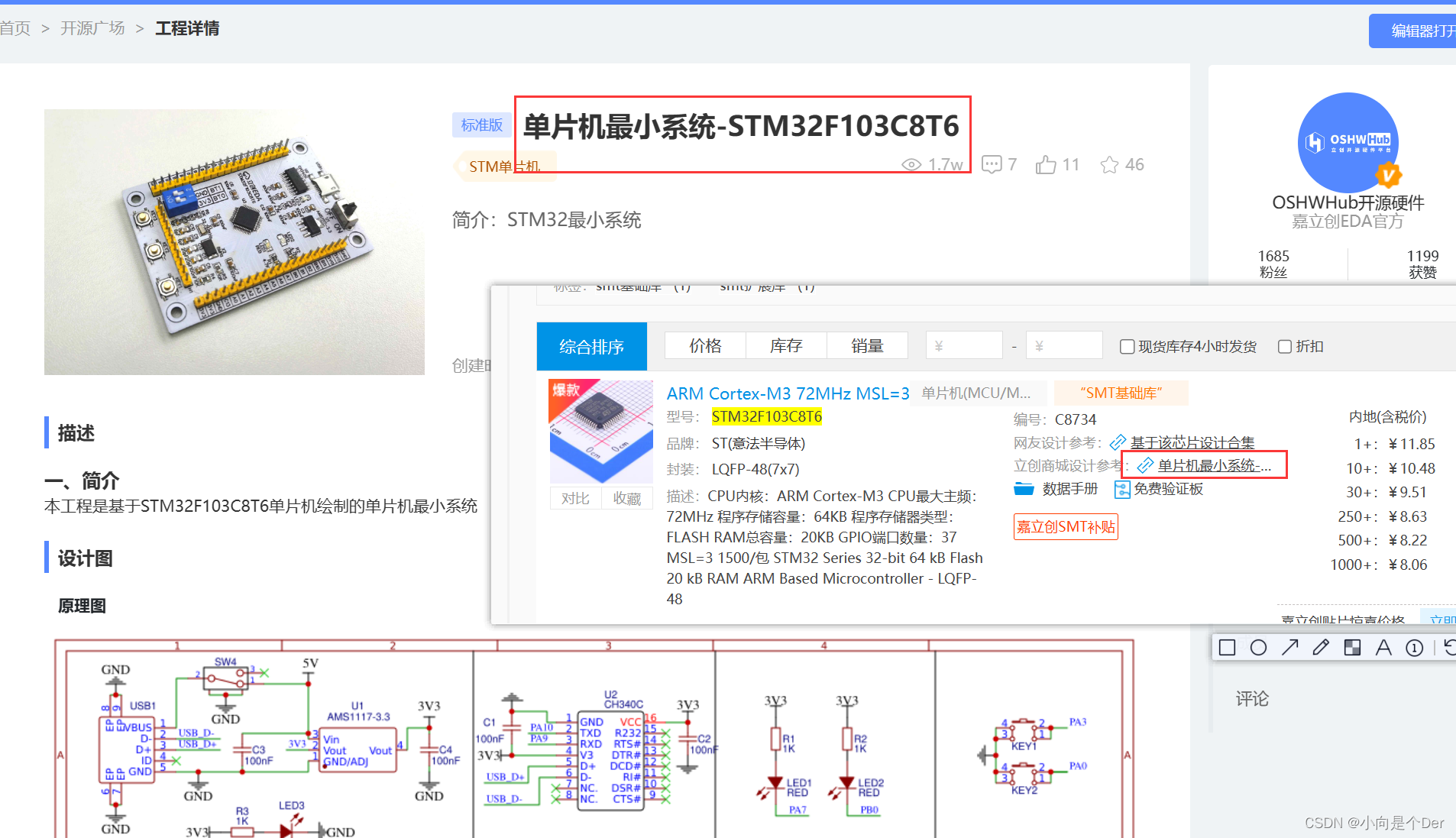
Task: Click highlighted STM32F103C8T6 model number
Action: click(766, 416)
